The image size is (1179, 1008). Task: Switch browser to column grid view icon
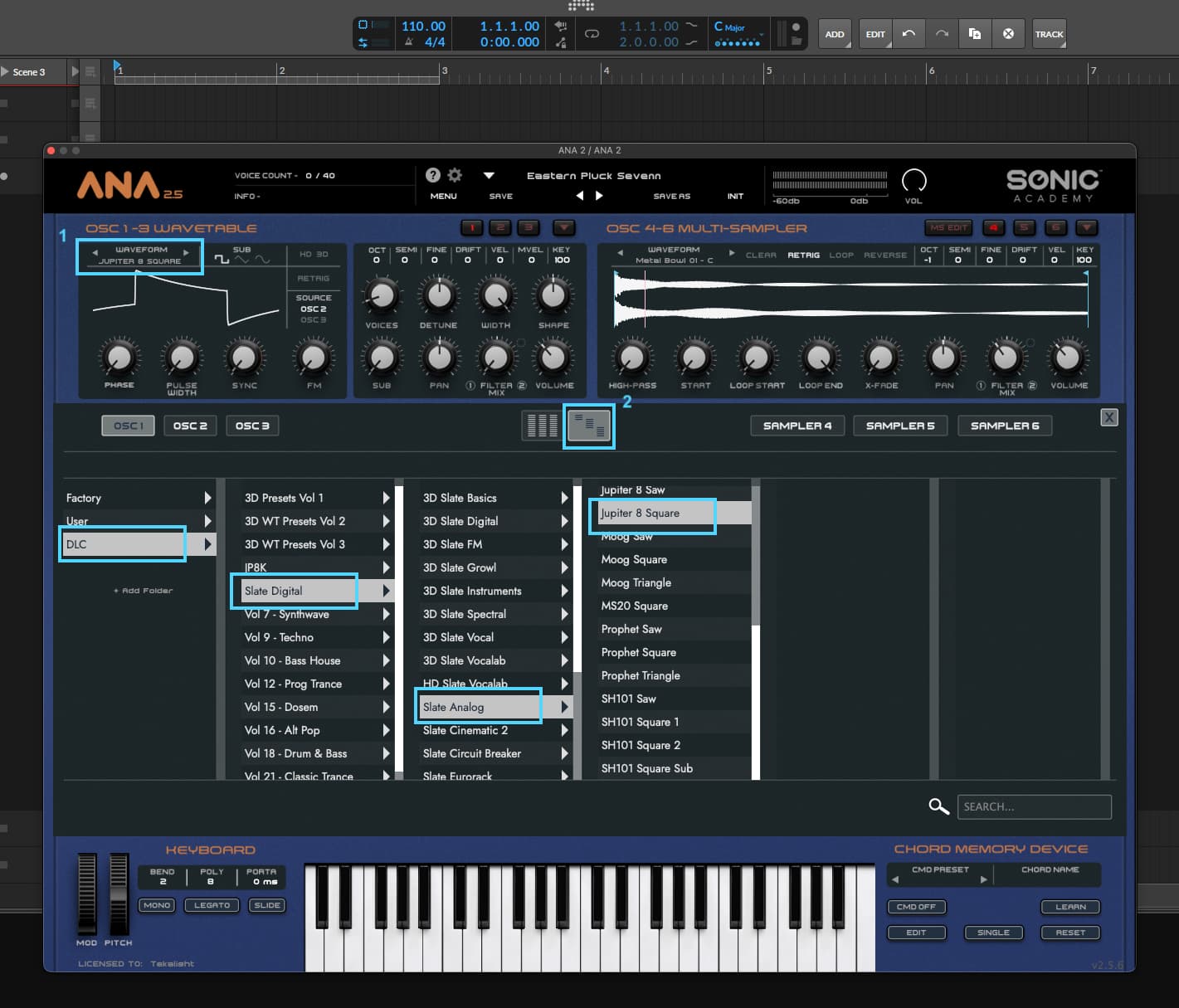pyautogui.click(x=542, y=426)
